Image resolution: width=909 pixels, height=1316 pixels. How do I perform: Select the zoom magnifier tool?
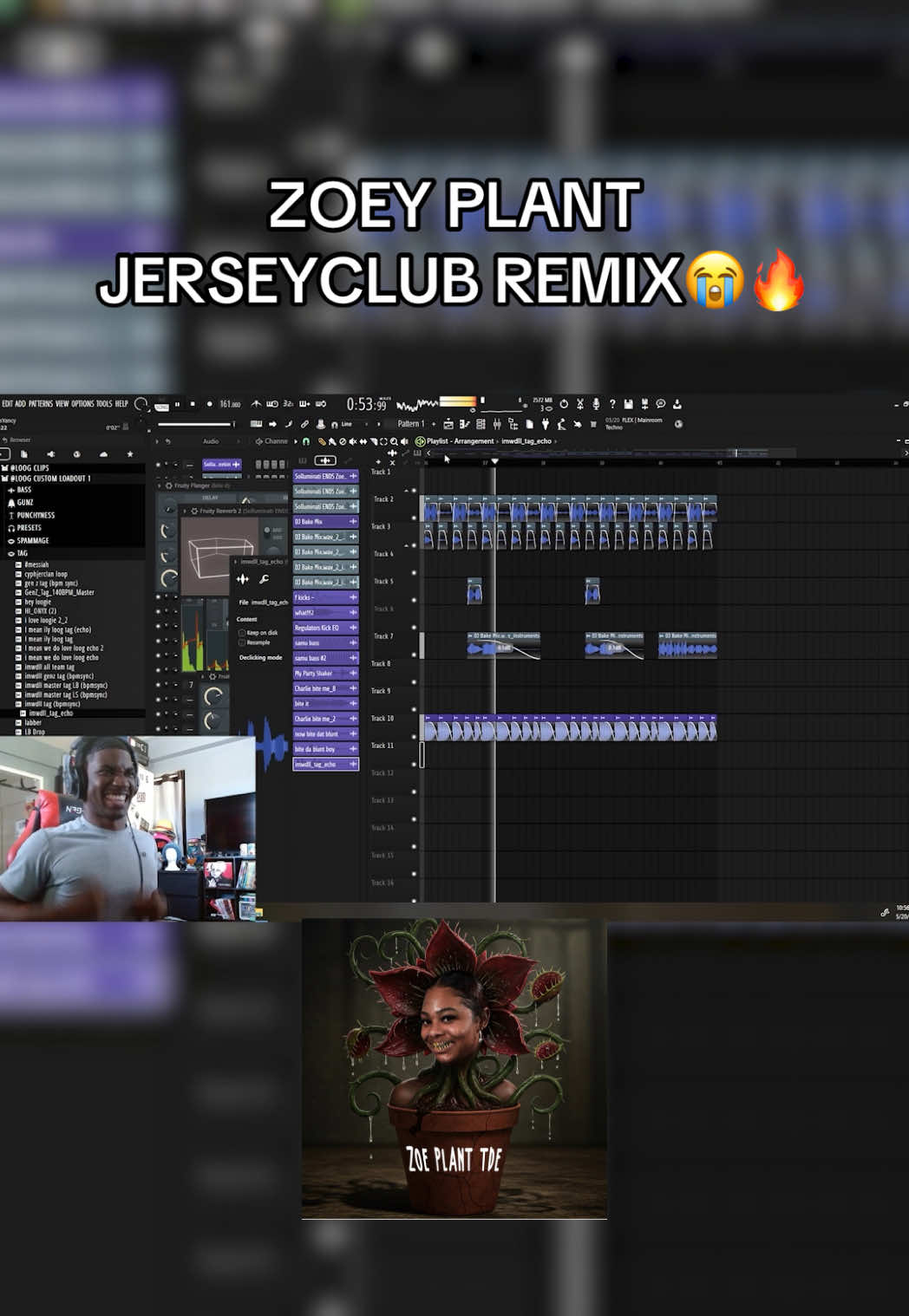pos(394,441)
